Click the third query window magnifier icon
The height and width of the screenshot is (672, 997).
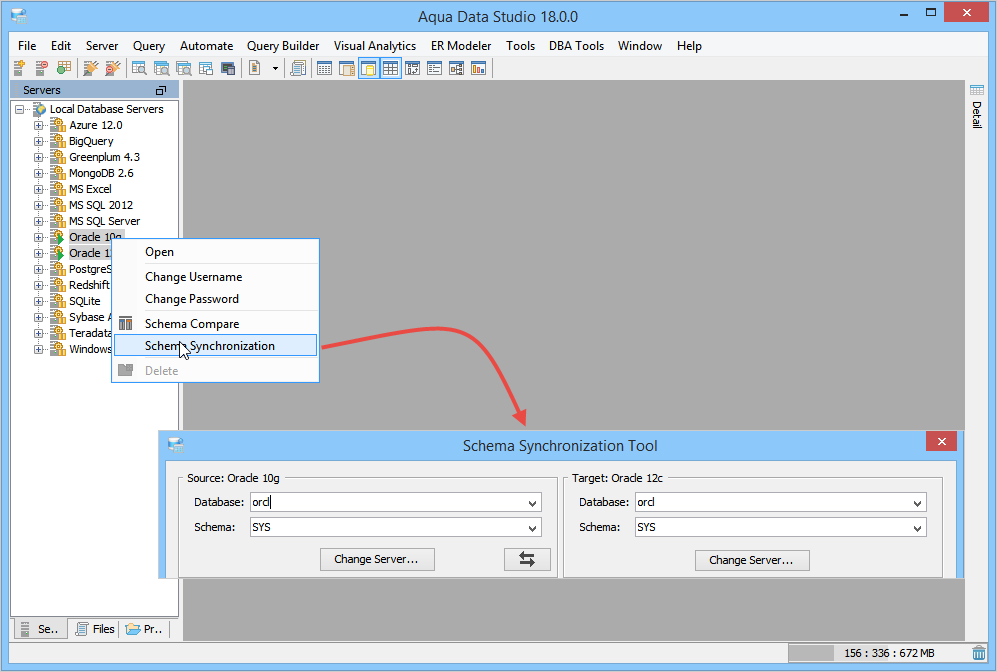click(x=184, y=68)
